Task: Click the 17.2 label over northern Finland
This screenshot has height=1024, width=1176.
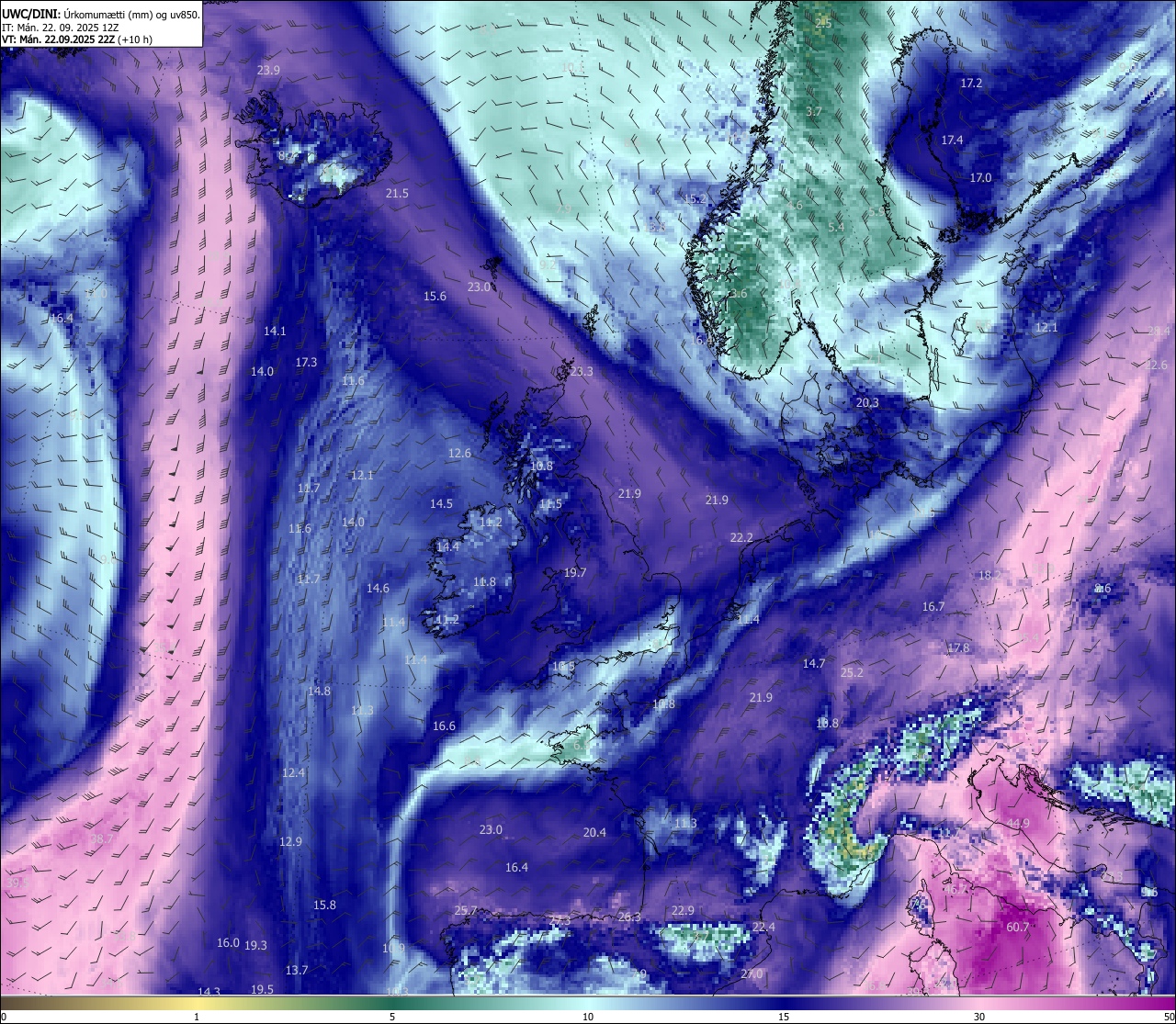Action: 971,83
